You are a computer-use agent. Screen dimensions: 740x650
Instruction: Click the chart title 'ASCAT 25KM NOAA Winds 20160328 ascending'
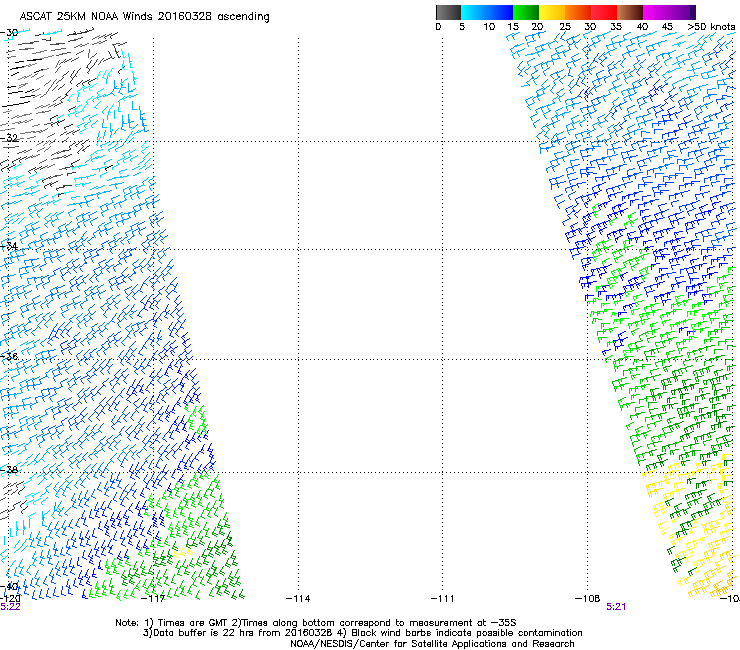(x=144, y=17)
